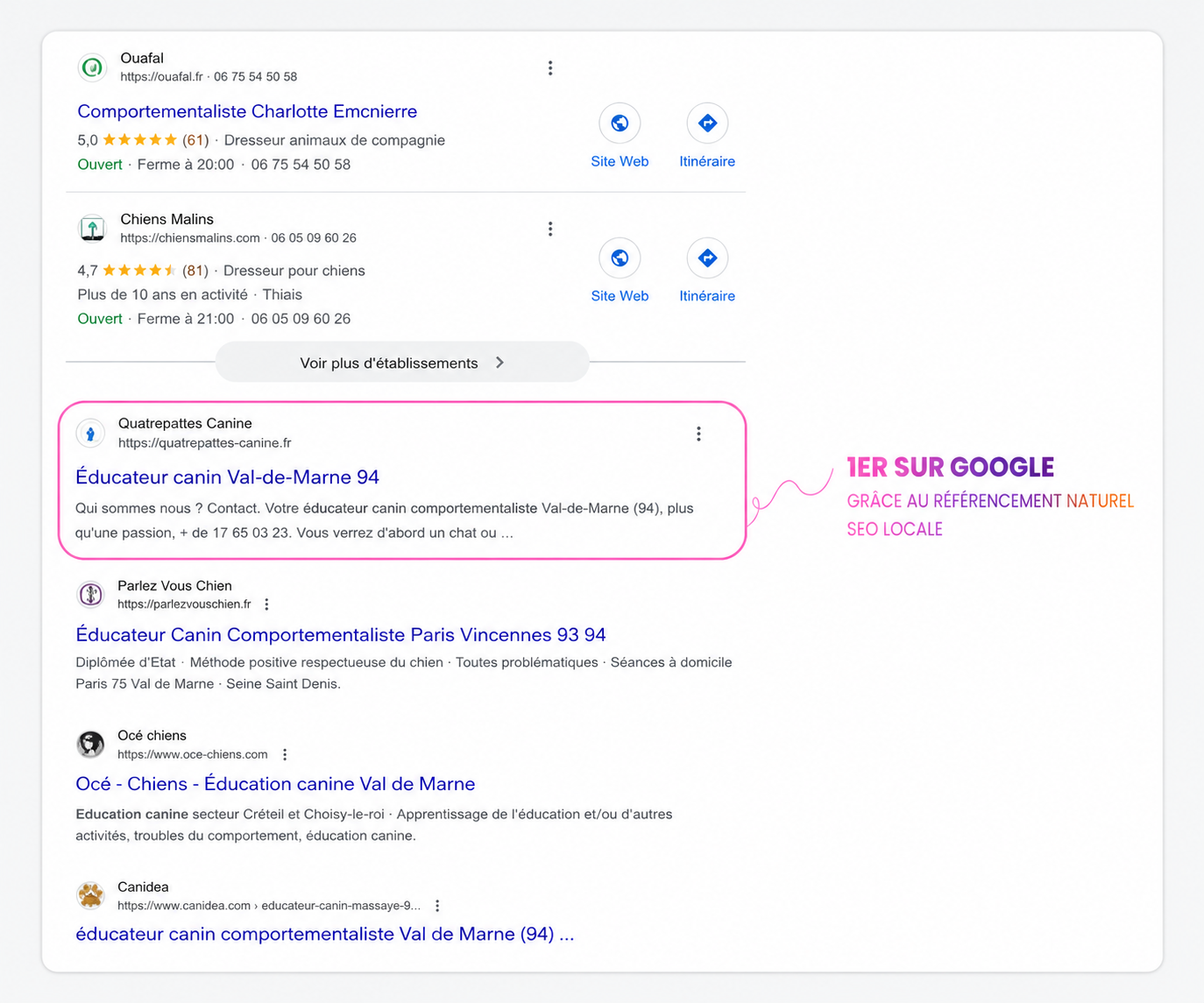Click the Itinéraire directions icon for Ouafal

707,124
